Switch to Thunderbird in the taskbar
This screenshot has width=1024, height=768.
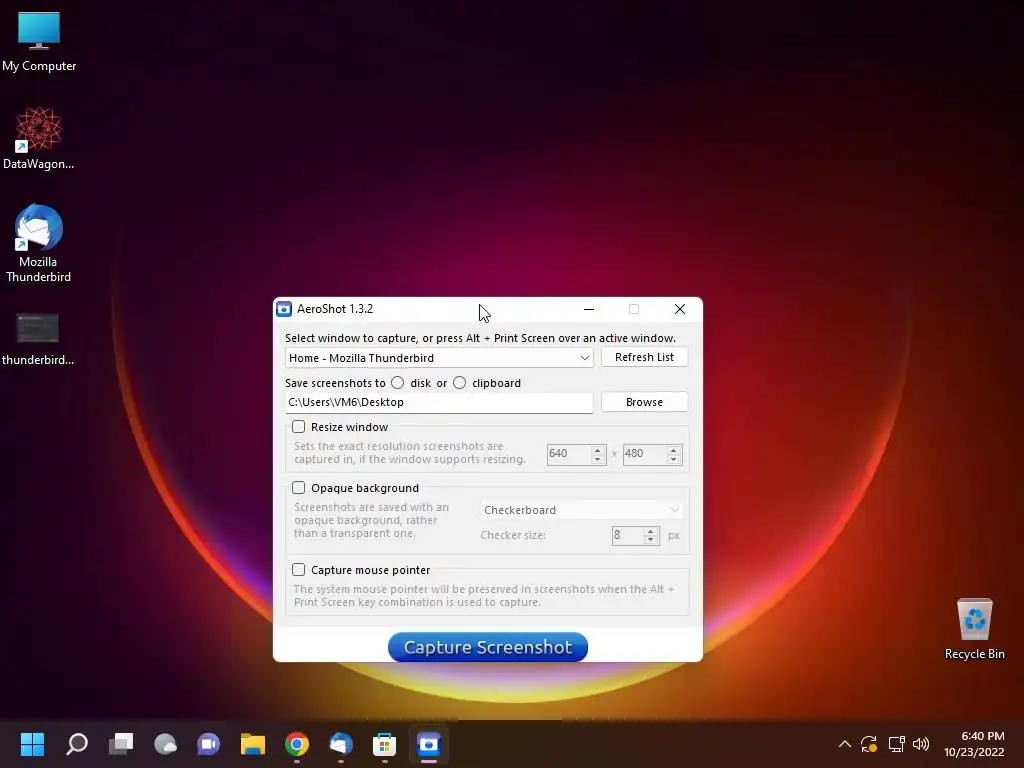pyautogui.click(x=341, y=744)
